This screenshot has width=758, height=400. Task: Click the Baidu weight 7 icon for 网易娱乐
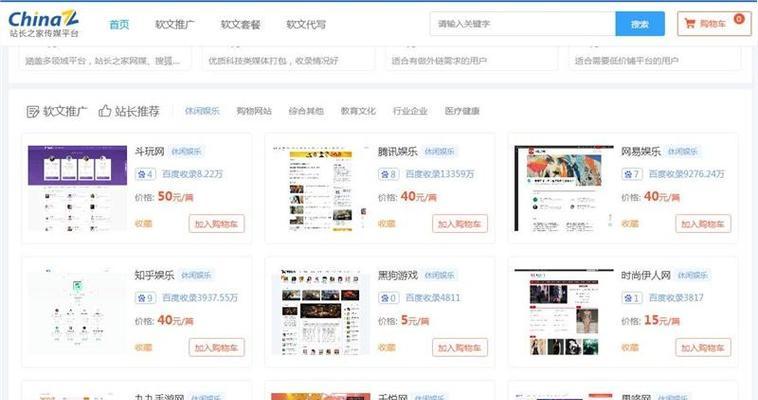click(x=631, y=174)
